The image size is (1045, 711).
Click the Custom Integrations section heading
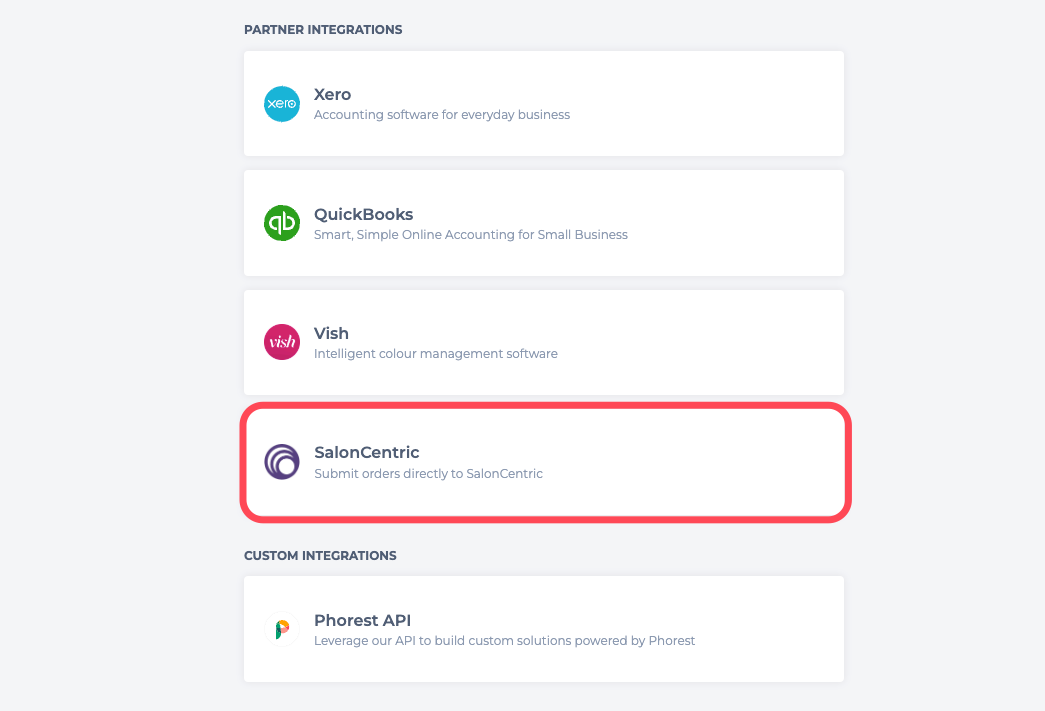[320, 556]
